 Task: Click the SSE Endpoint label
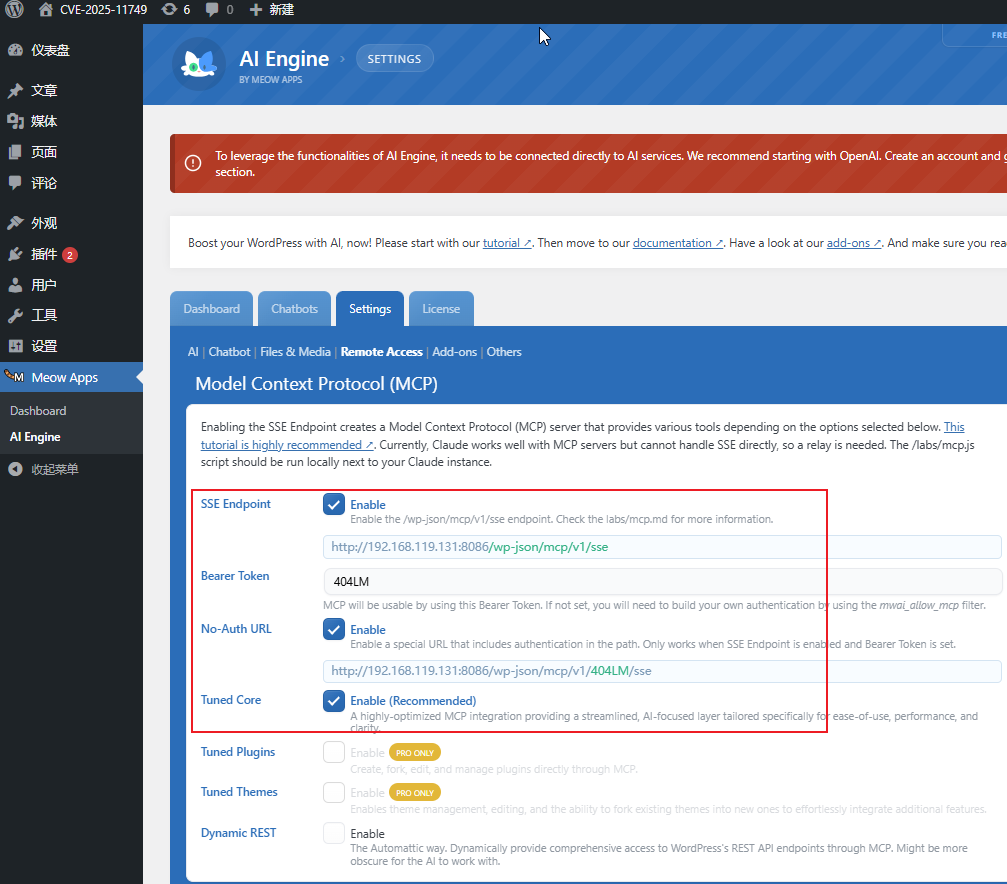point(236,504)
